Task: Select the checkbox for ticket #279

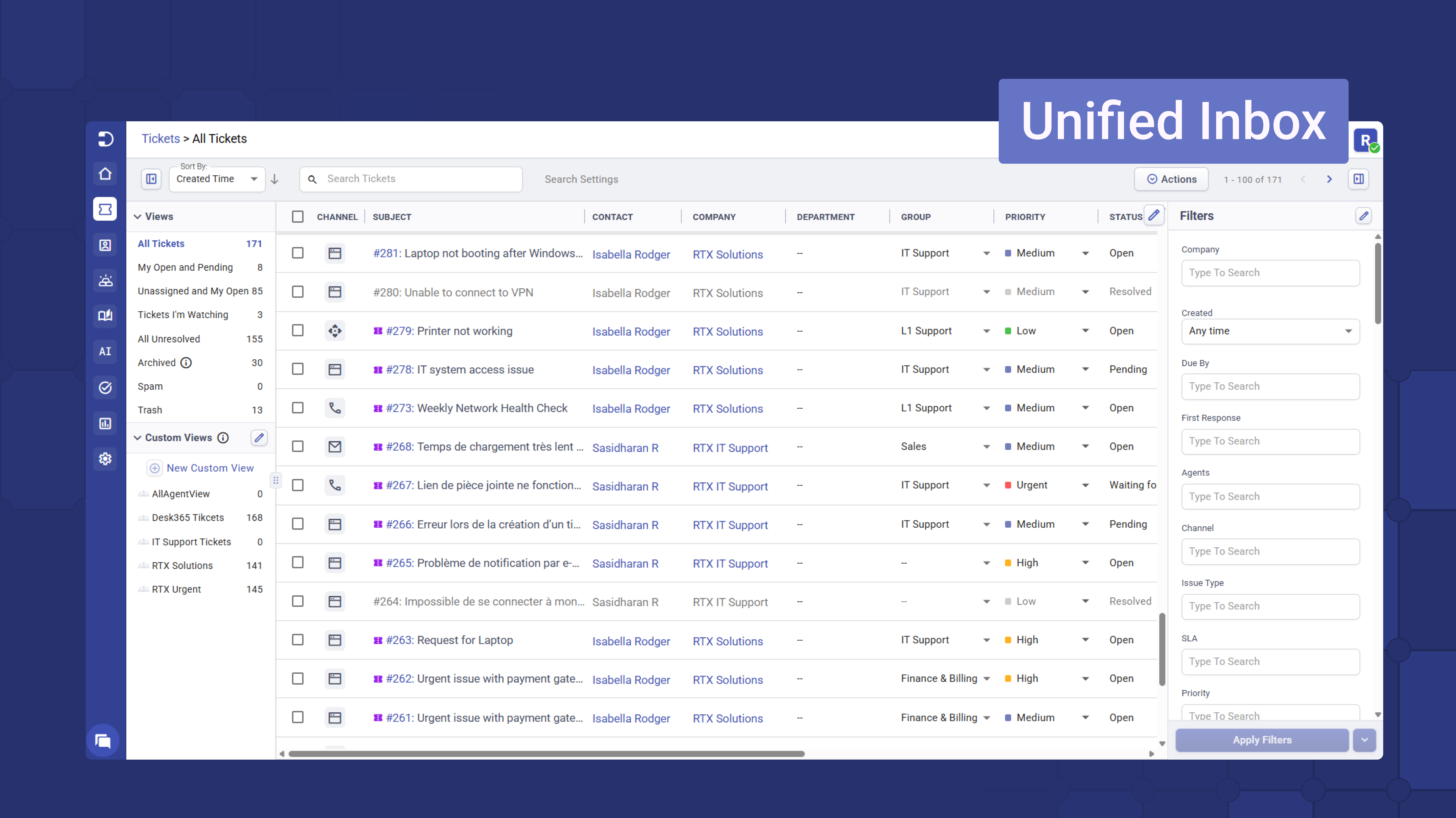Action: 298,331
